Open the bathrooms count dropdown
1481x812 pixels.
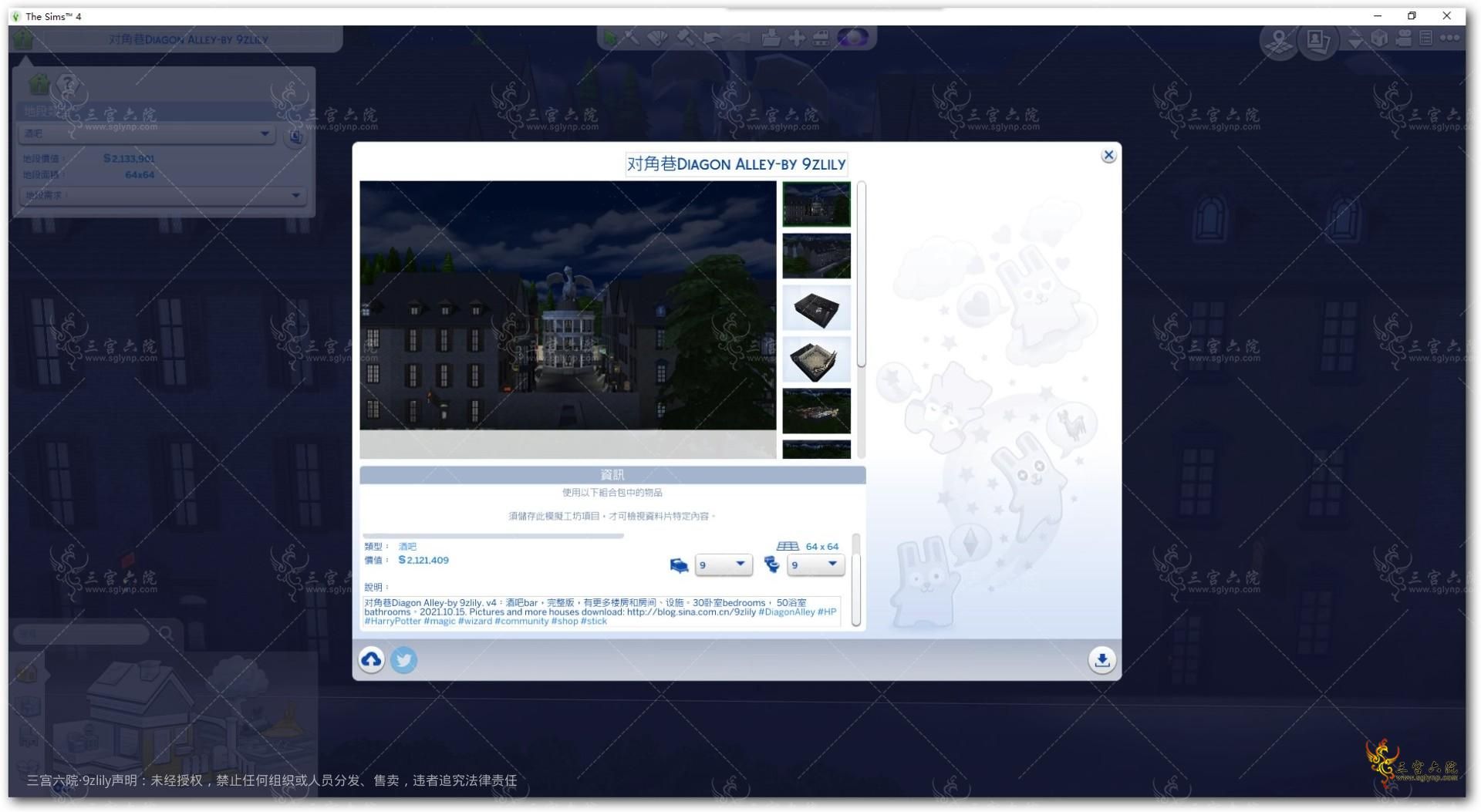(815, 564)
